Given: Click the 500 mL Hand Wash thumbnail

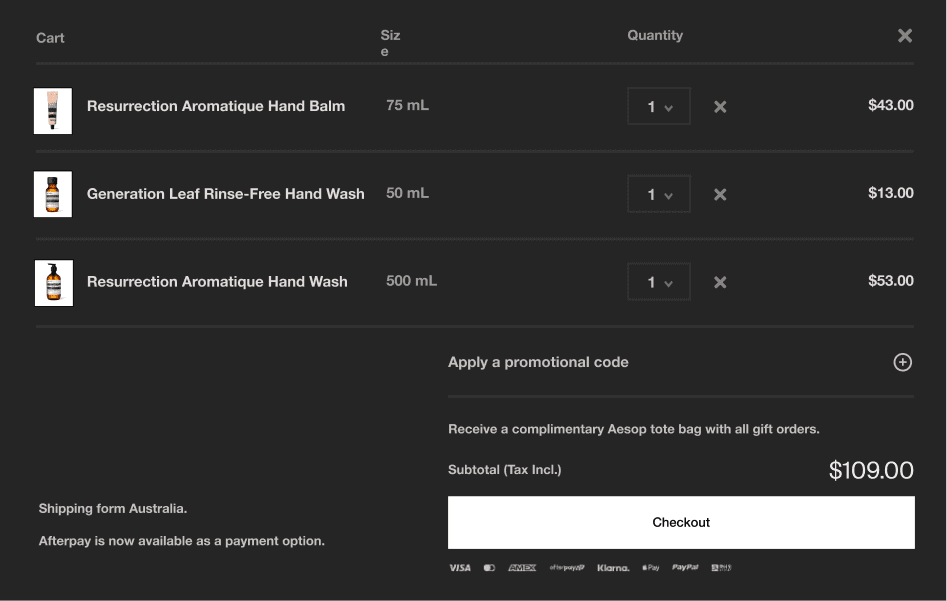Looking at the screenshot, I should tap(53, 283).
